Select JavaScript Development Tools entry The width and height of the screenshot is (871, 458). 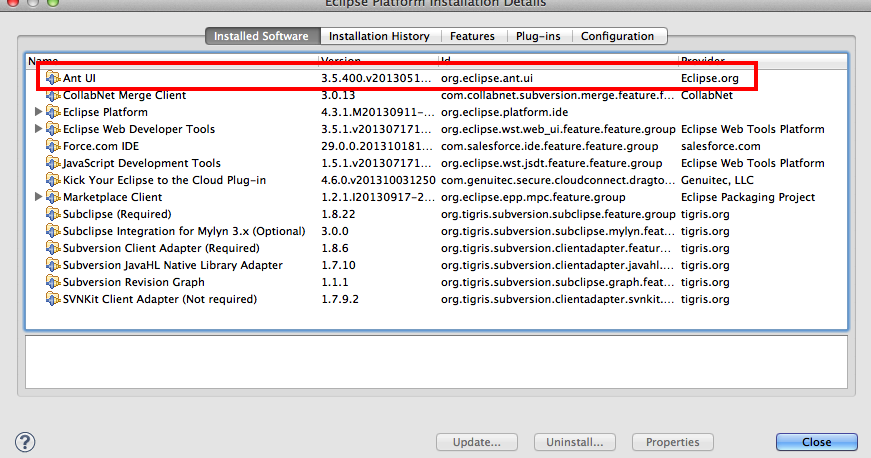click(142, 163)
